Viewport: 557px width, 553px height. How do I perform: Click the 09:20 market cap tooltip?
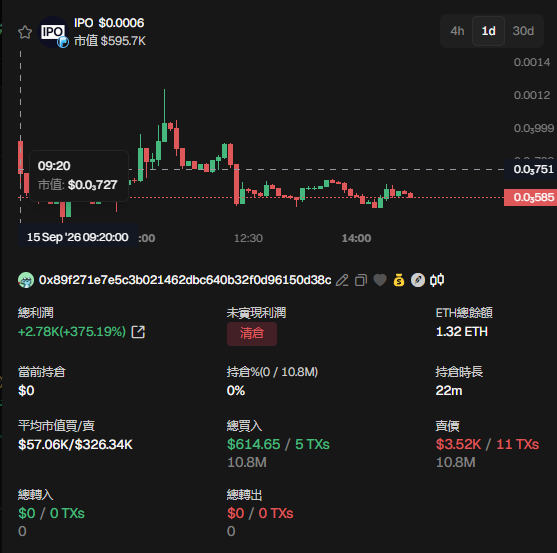pyautogui.click(x=79, y=176)
